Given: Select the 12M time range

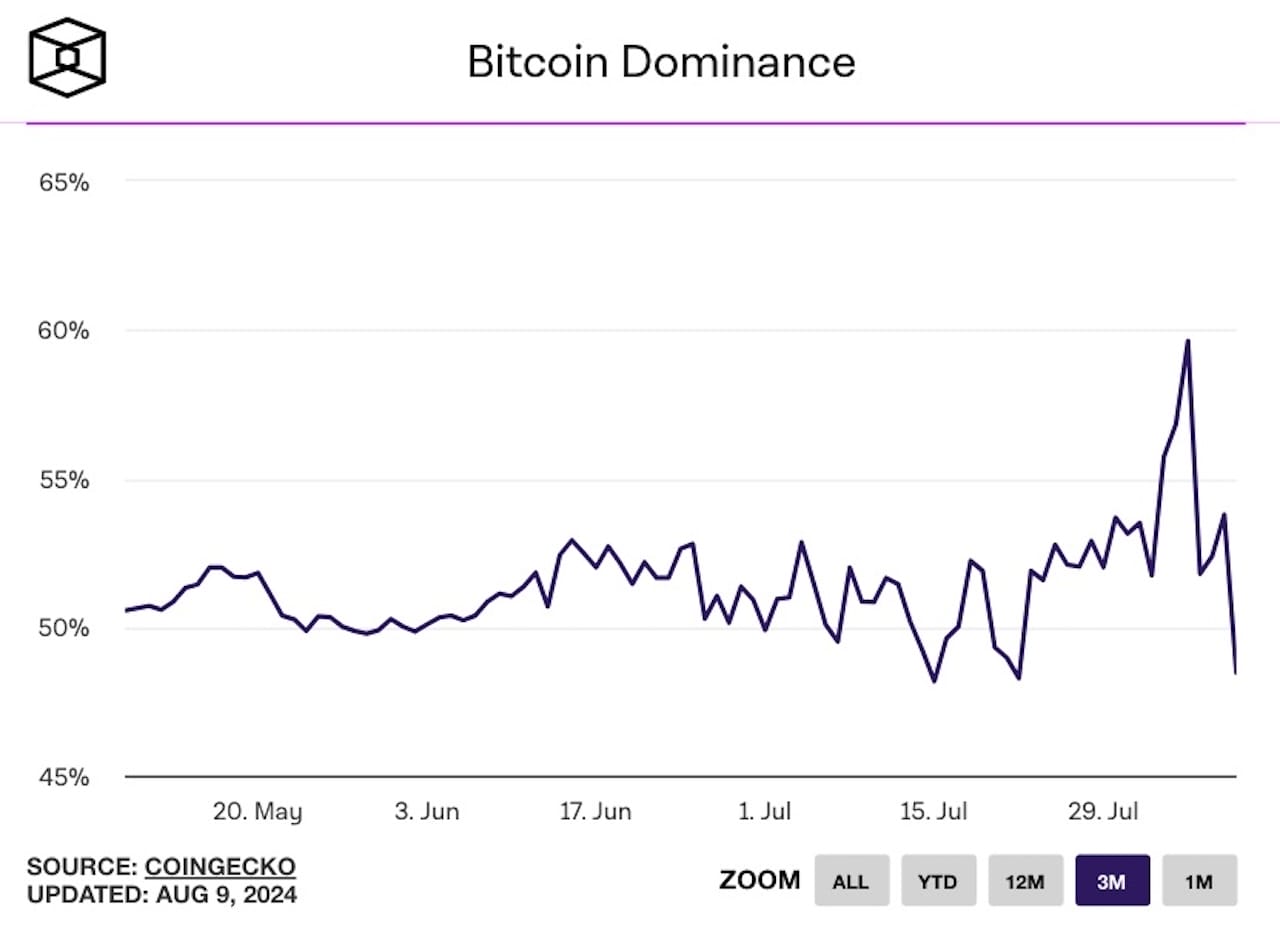Looking at the screenshot, I should [x=1025, y=881].
